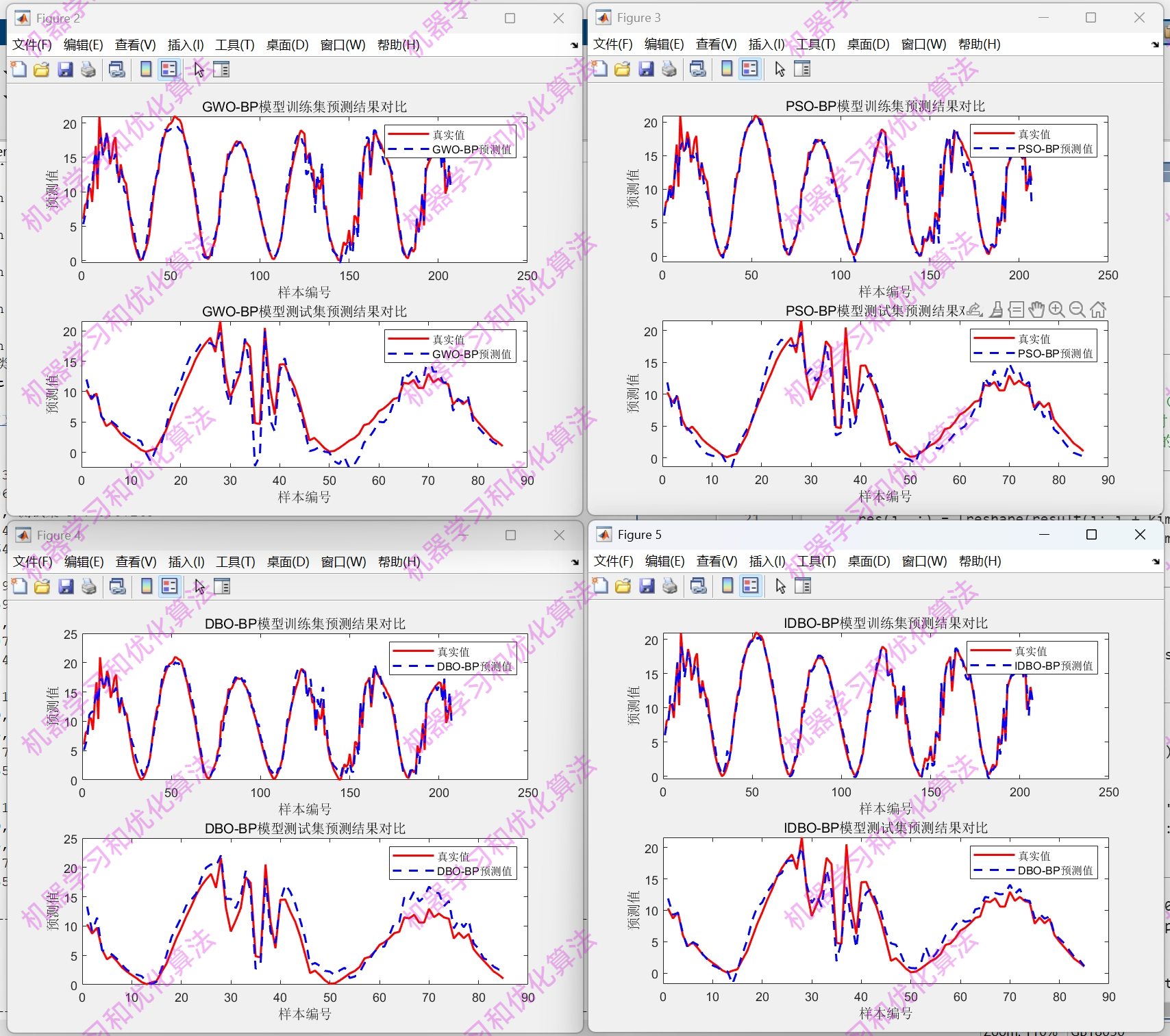
Task: Save Figure 3 with the floppy icon
Action: point(646,68)
